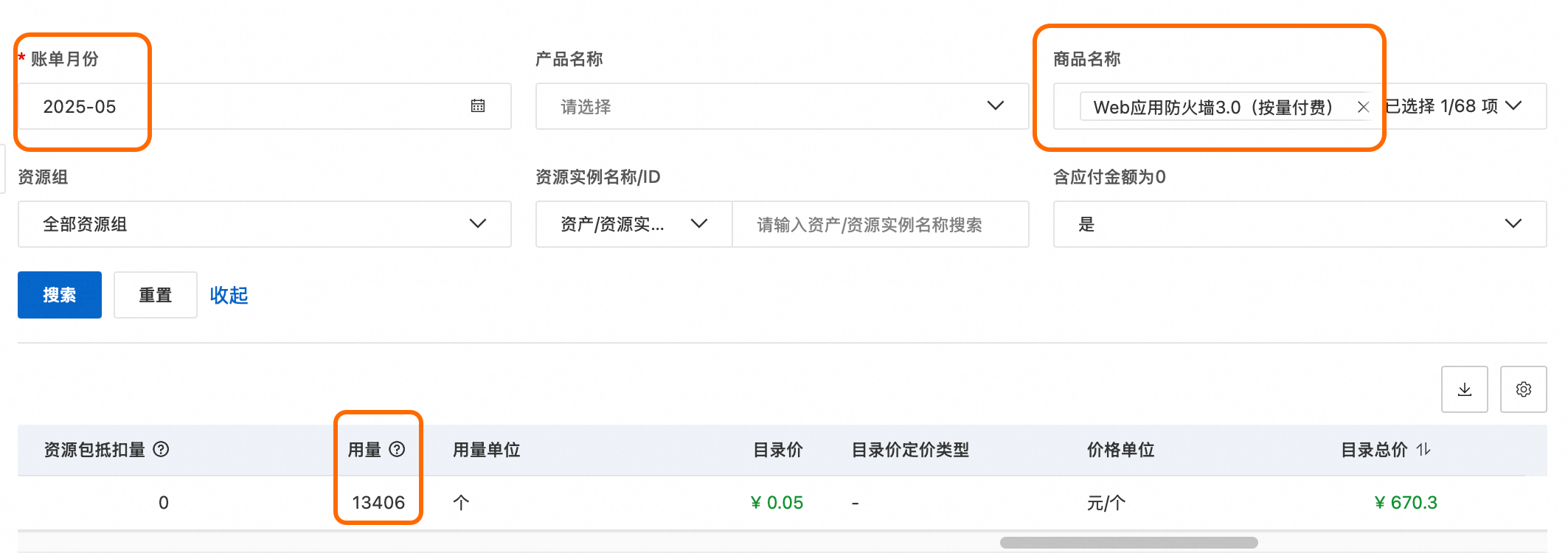
Task: Click the 资源实例名称 search input field
Action: click(878, 224)
